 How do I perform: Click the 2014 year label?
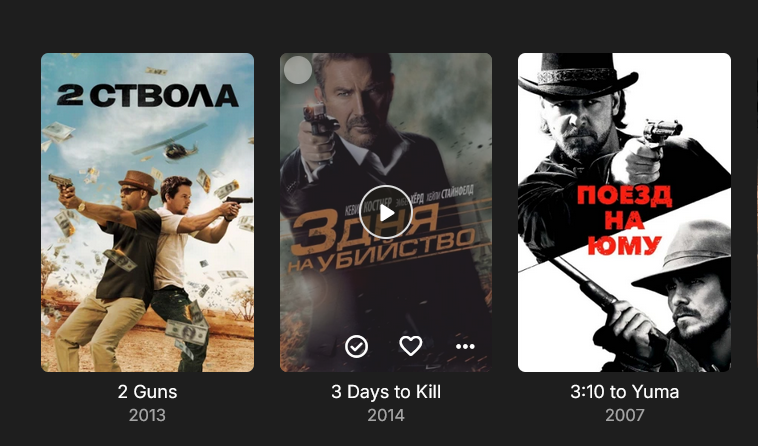pyautogui.click(x=386, y=416)
